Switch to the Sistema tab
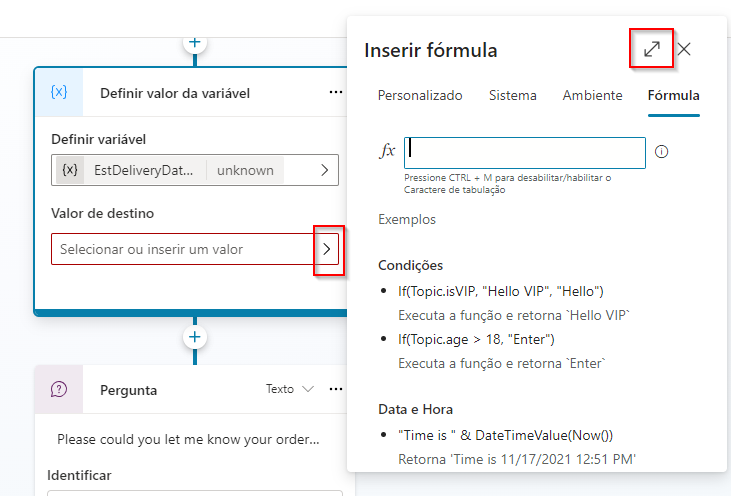The height and width of the screenshot is (496, 731). 512,96
